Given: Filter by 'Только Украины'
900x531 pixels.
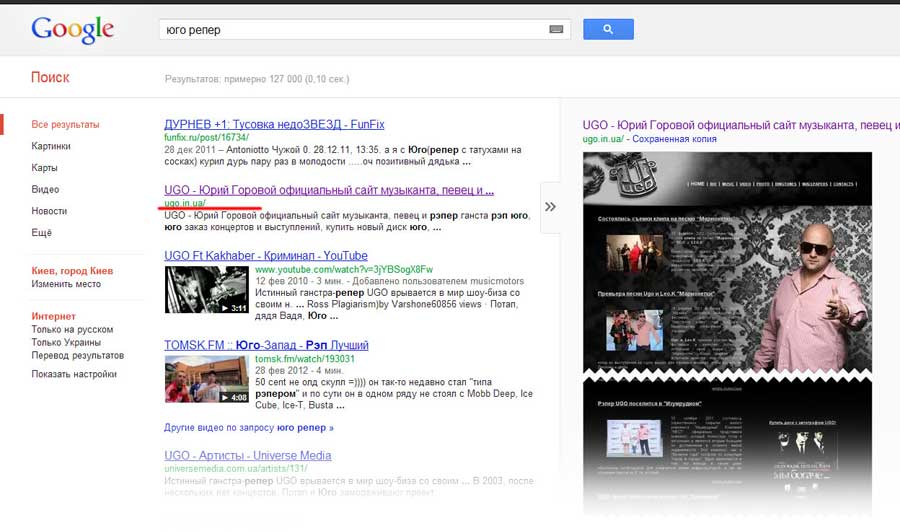Looking at the screenshot, I should coord(66,342).
